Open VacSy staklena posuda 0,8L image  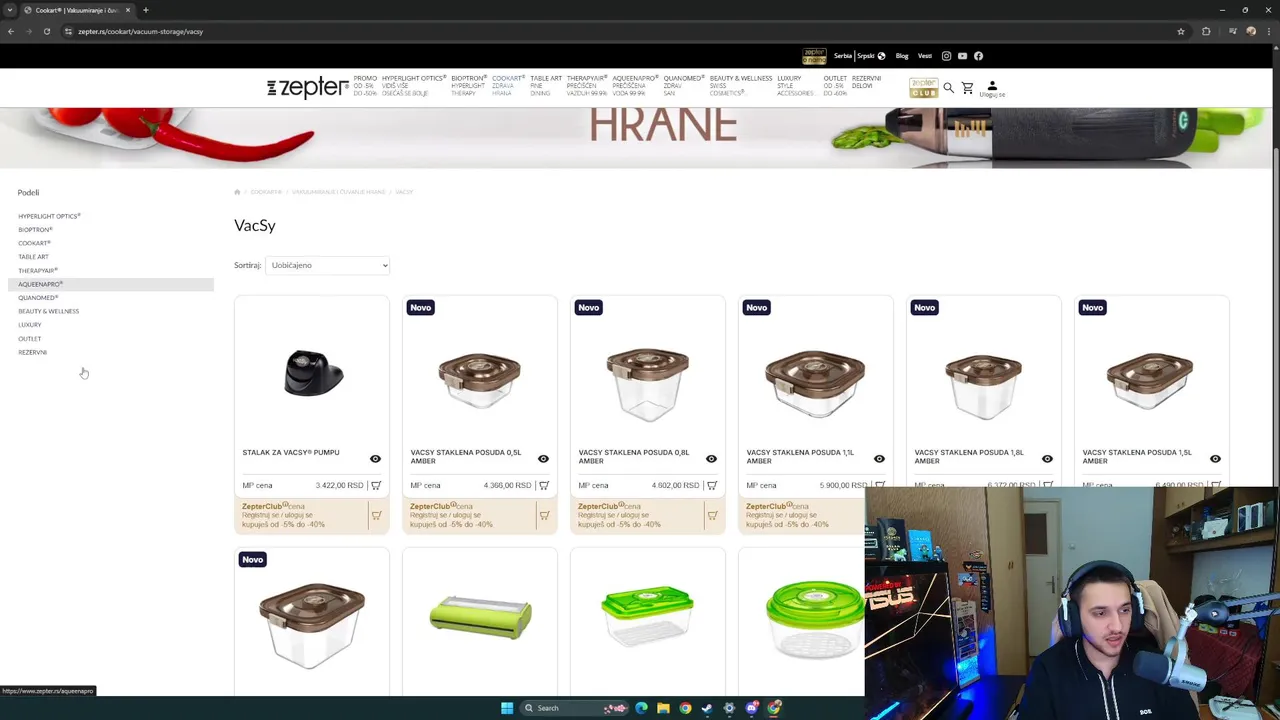[647, 385]
